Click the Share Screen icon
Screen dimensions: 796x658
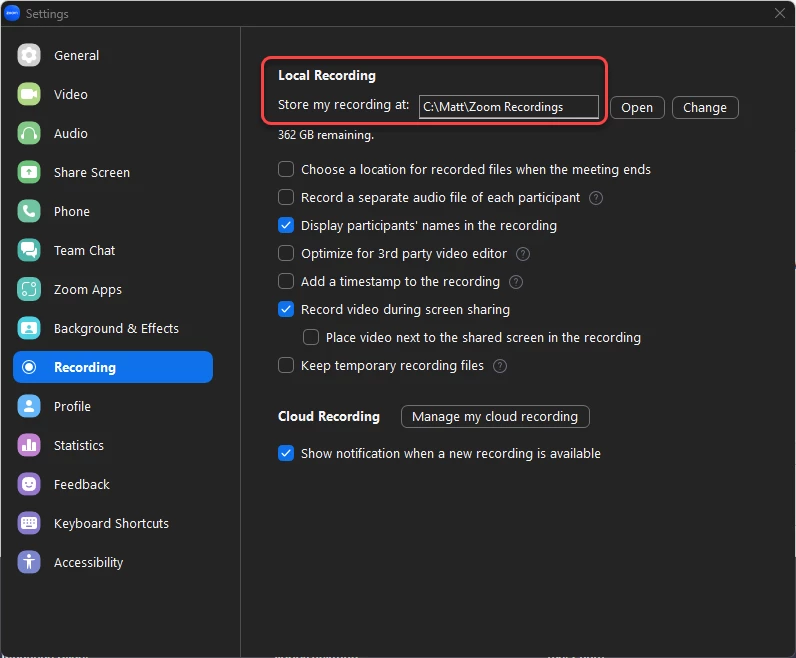[29, 172]
